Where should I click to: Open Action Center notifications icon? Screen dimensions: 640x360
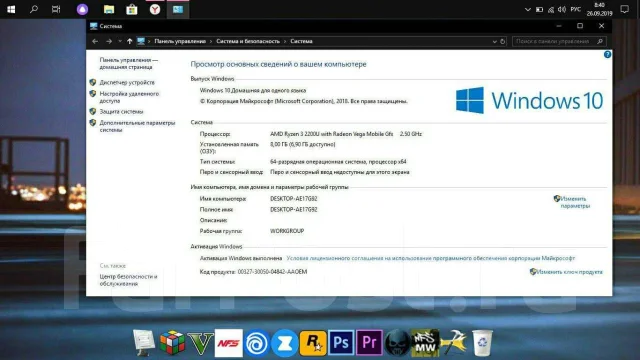(624, 9)
